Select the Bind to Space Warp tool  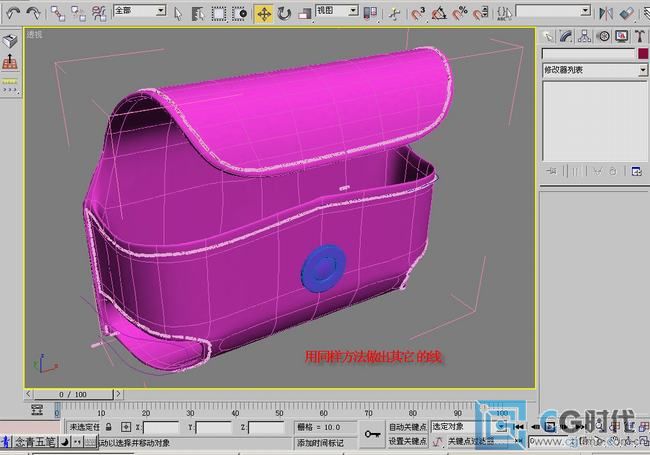point(99,14)
